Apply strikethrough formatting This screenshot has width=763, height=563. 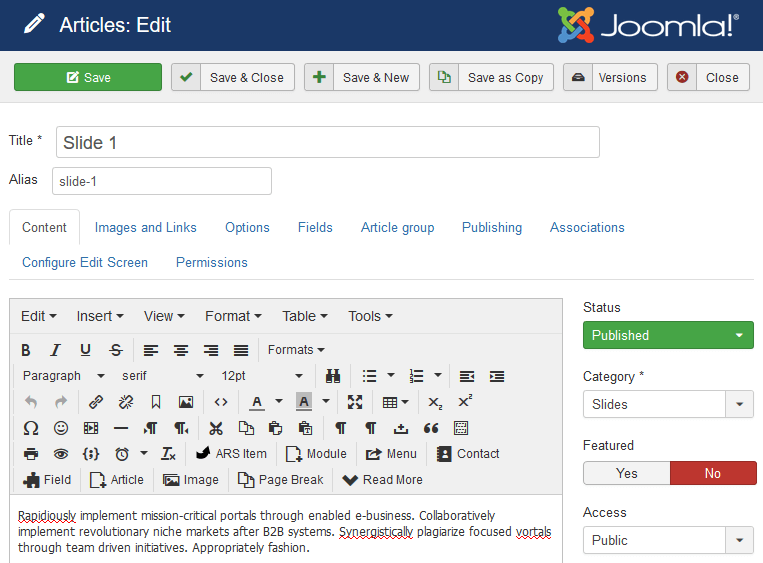tap(116, 350)
